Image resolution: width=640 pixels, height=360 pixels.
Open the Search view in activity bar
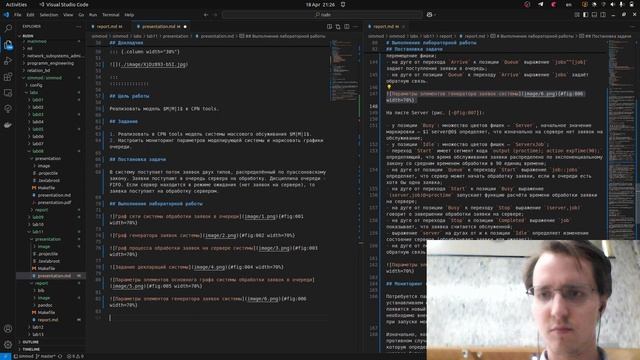coord(8,28)
